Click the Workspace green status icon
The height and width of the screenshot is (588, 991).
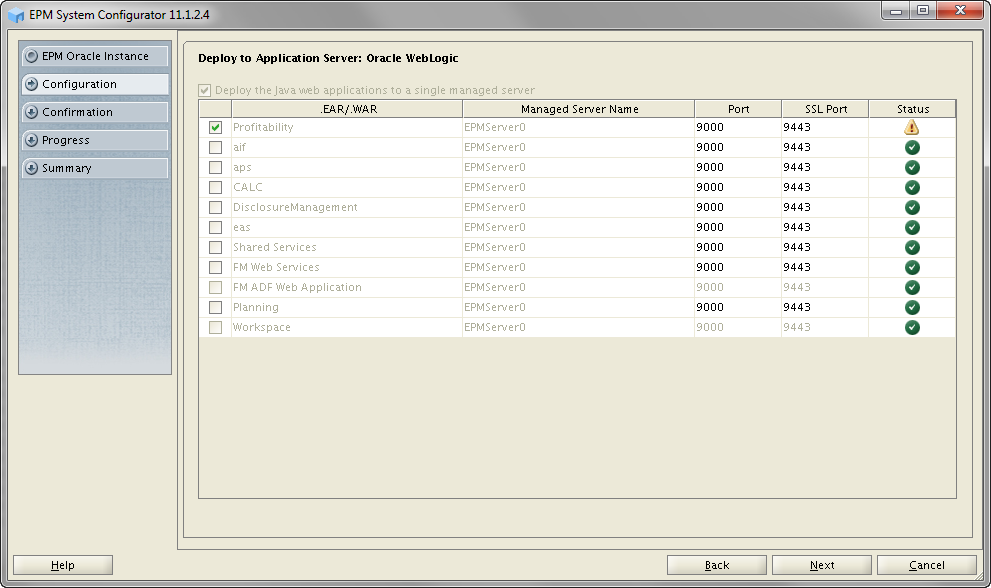(x=912, y=328)
